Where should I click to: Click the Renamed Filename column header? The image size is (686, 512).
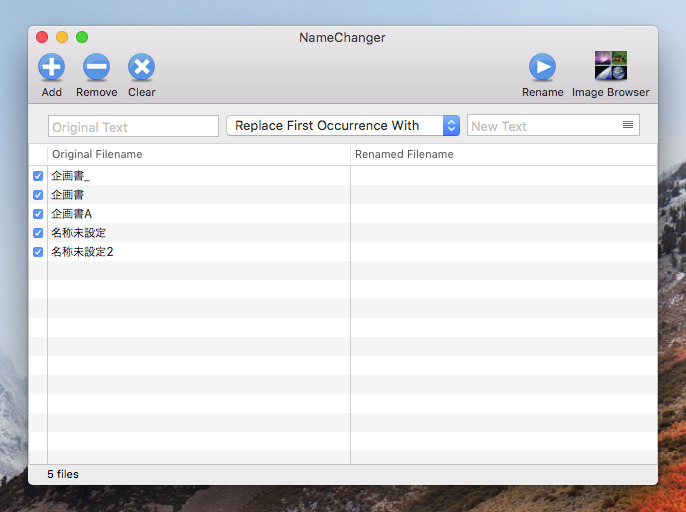[x=504, y=154]
